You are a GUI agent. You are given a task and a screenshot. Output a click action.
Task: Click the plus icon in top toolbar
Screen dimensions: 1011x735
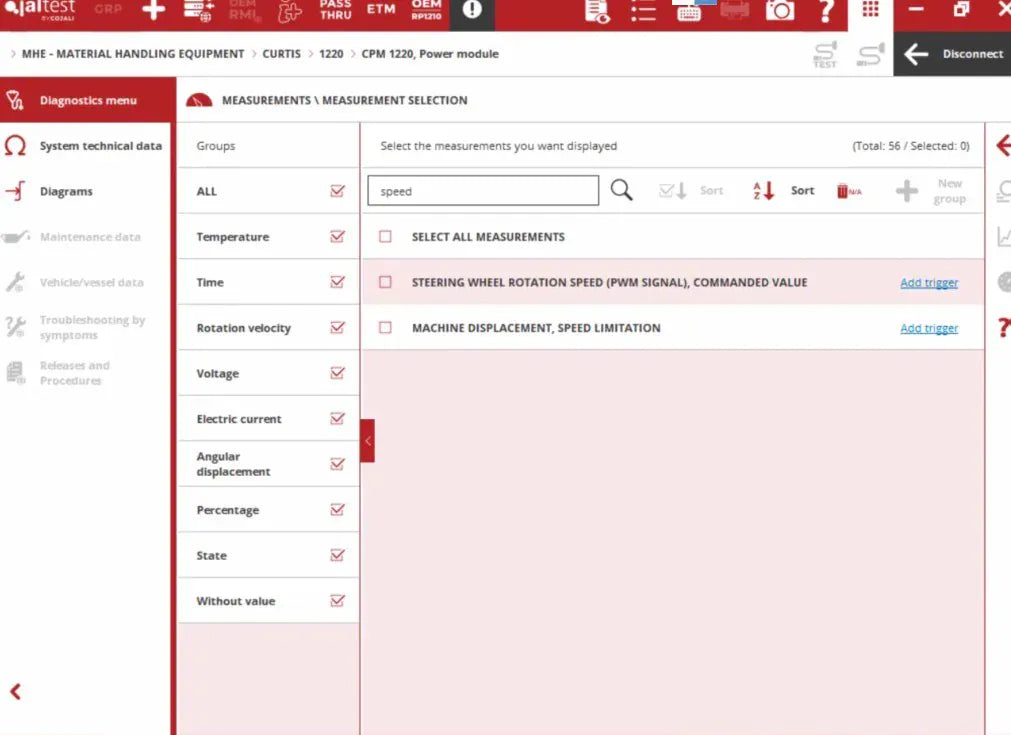click(153, 11)
